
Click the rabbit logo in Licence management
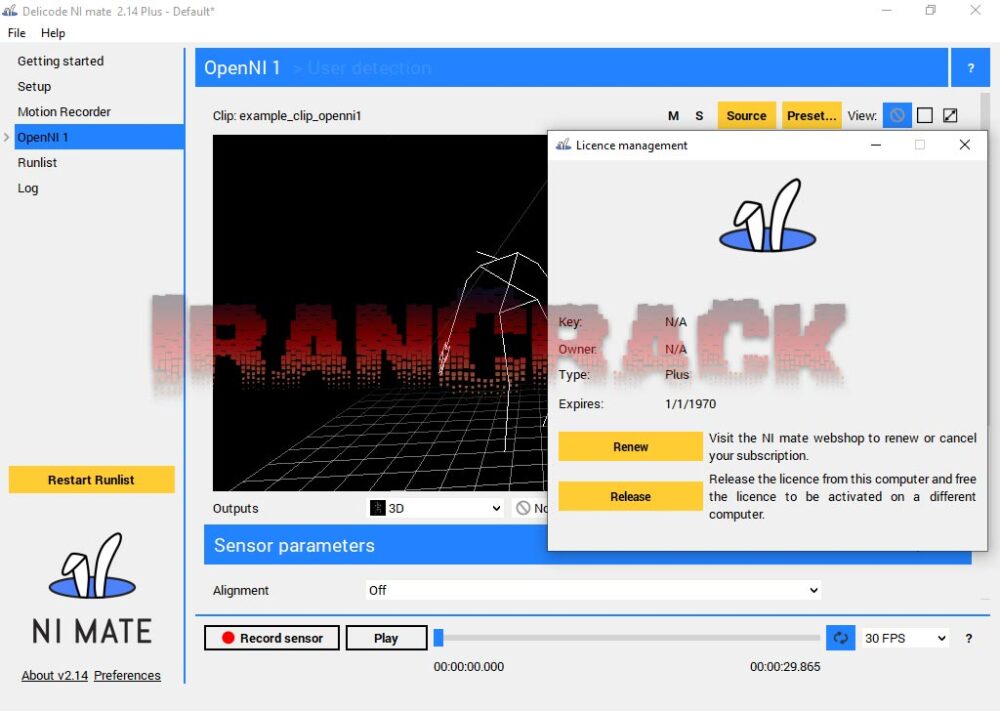tap(768, 217)
